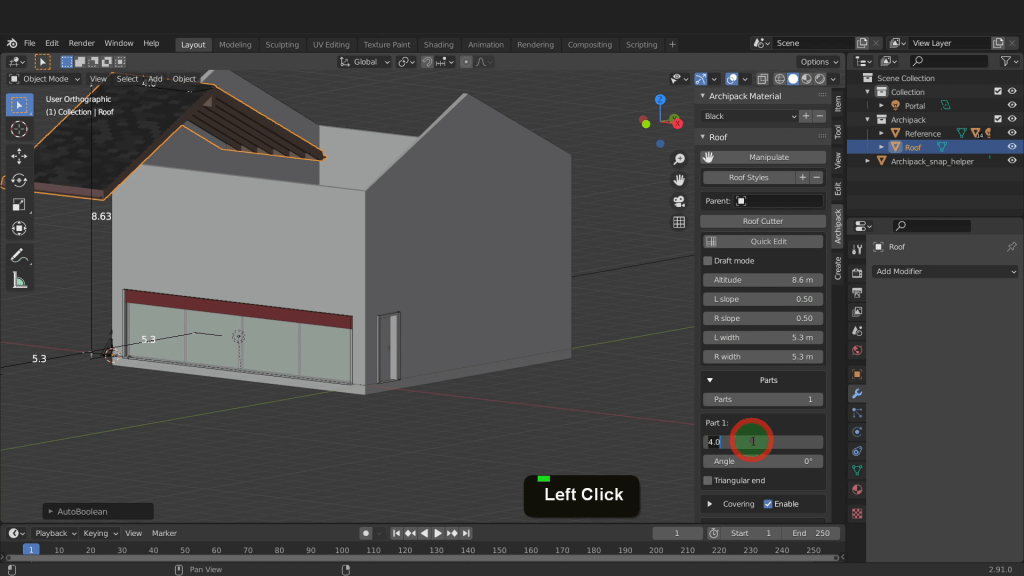Collapse the Parts section

pos(711,380)
